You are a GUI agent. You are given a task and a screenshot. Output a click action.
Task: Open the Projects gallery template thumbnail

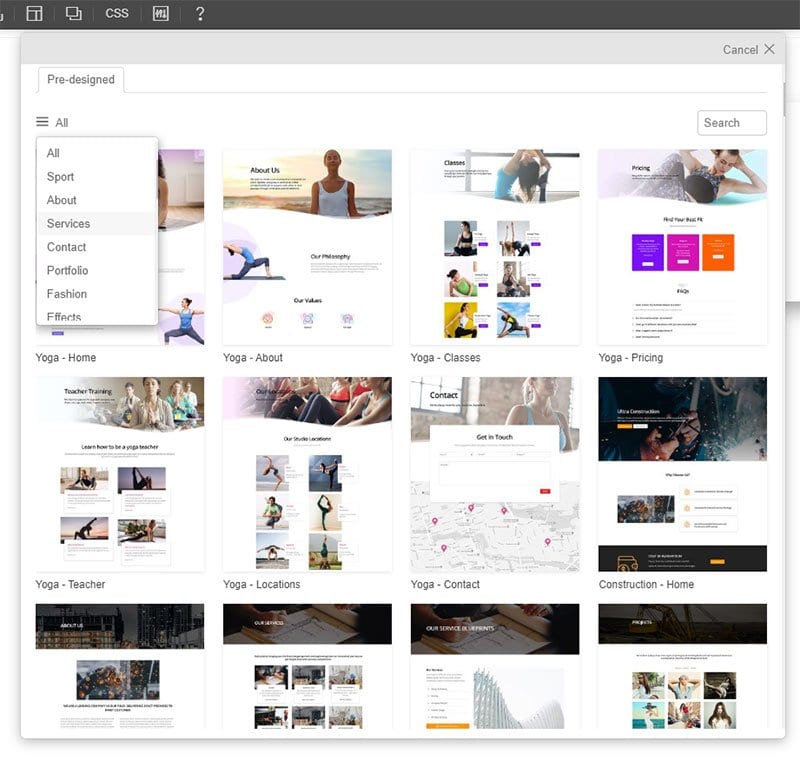click(x=683, y=666)
